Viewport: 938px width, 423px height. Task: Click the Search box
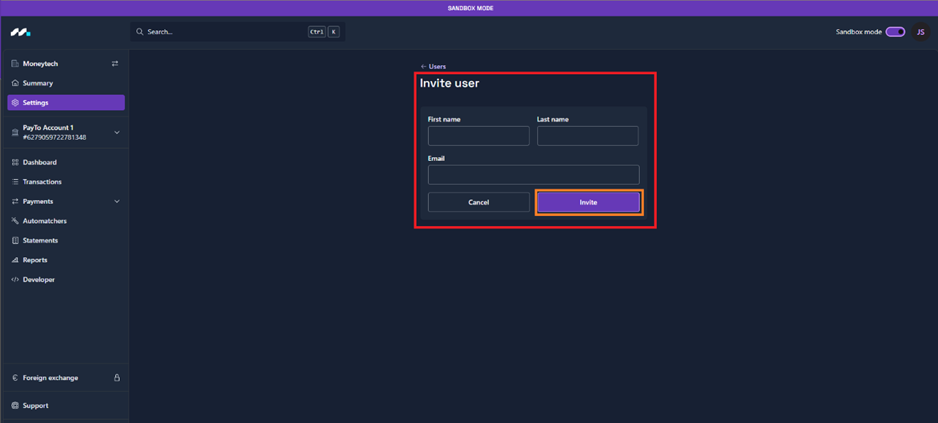237,32
